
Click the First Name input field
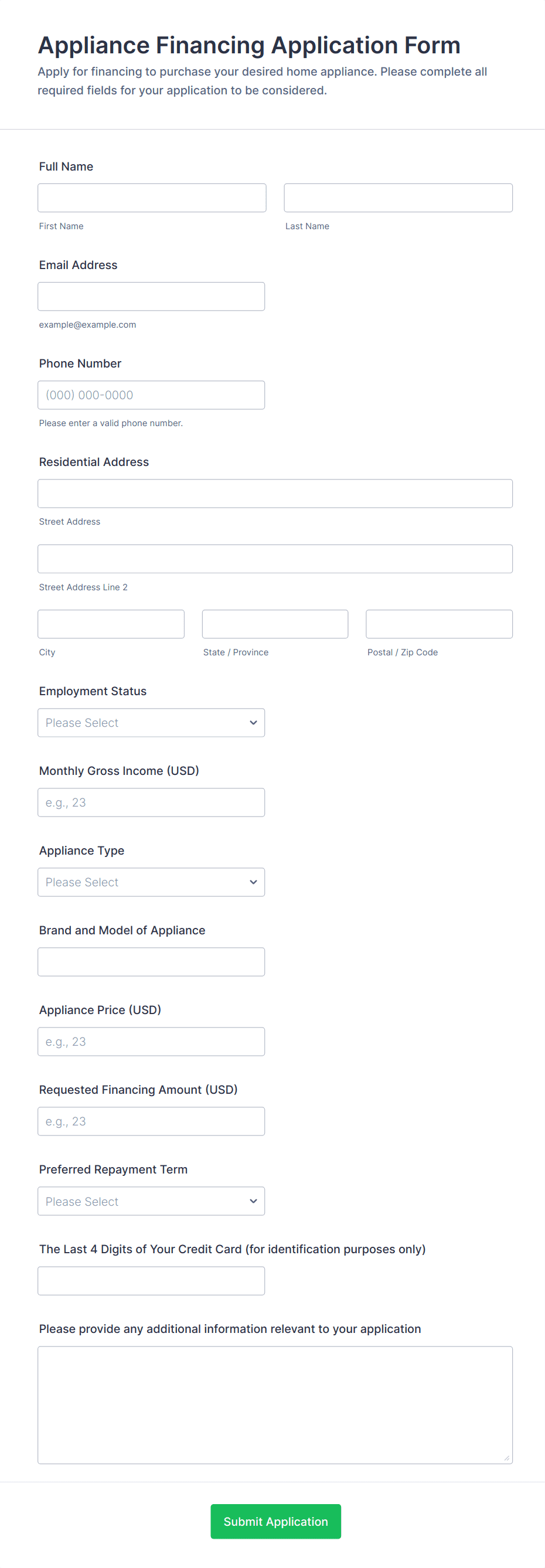pyautogui.click(x=151, y=198)
